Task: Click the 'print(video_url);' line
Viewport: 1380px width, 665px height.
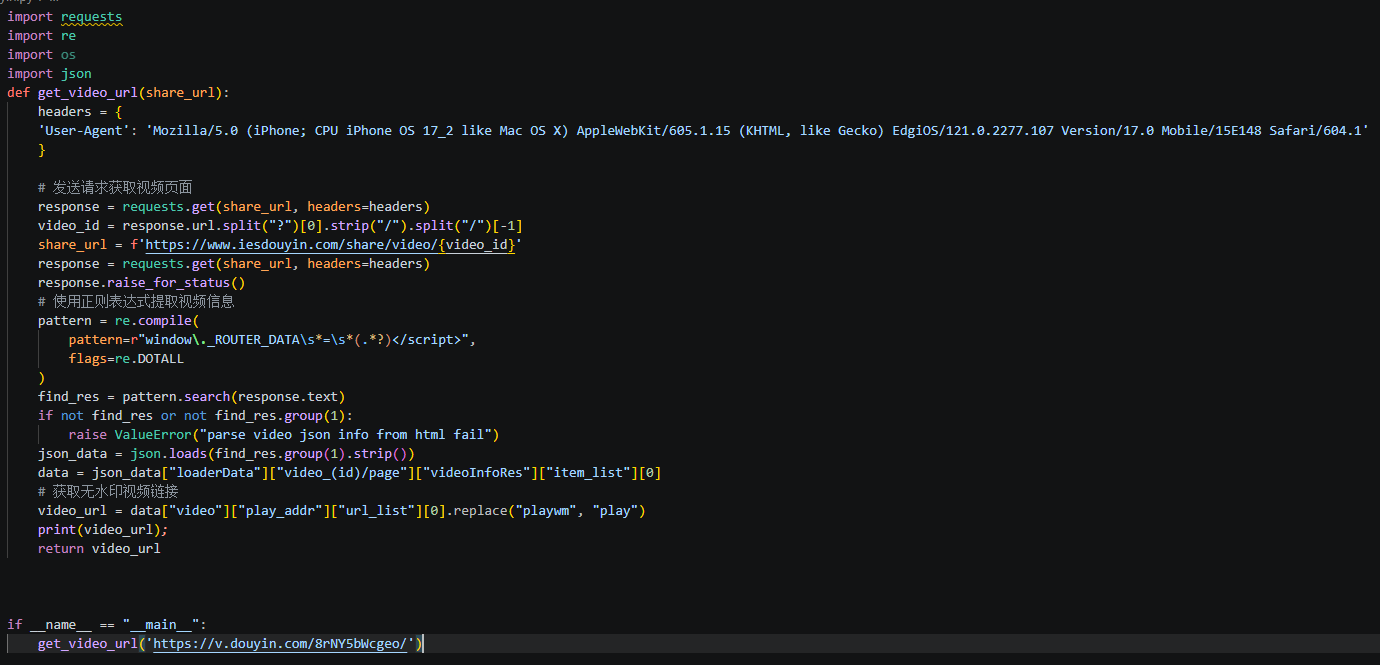Action: (x=103, y=530)
